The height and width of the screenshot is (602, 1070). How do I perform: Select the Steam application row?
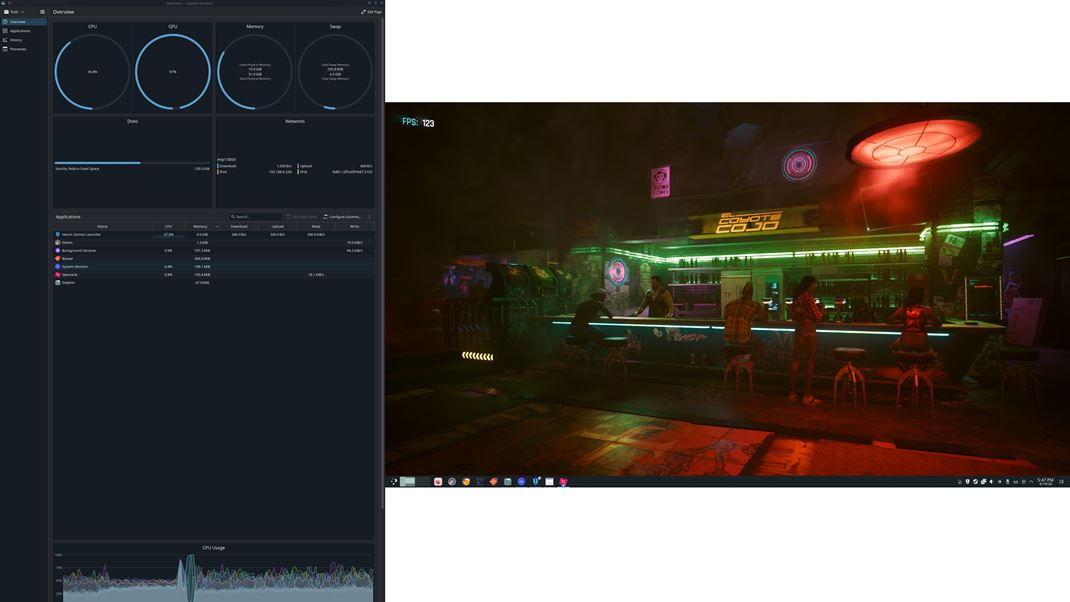tap(214, 242)
